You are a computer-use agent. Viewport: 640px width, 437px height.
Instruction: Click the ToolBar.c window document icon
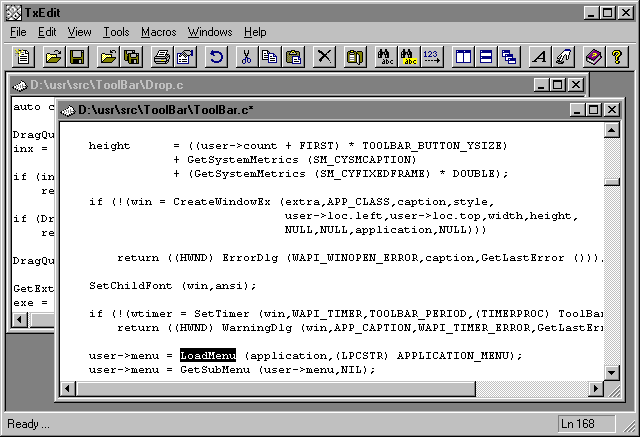click(68, 110)
